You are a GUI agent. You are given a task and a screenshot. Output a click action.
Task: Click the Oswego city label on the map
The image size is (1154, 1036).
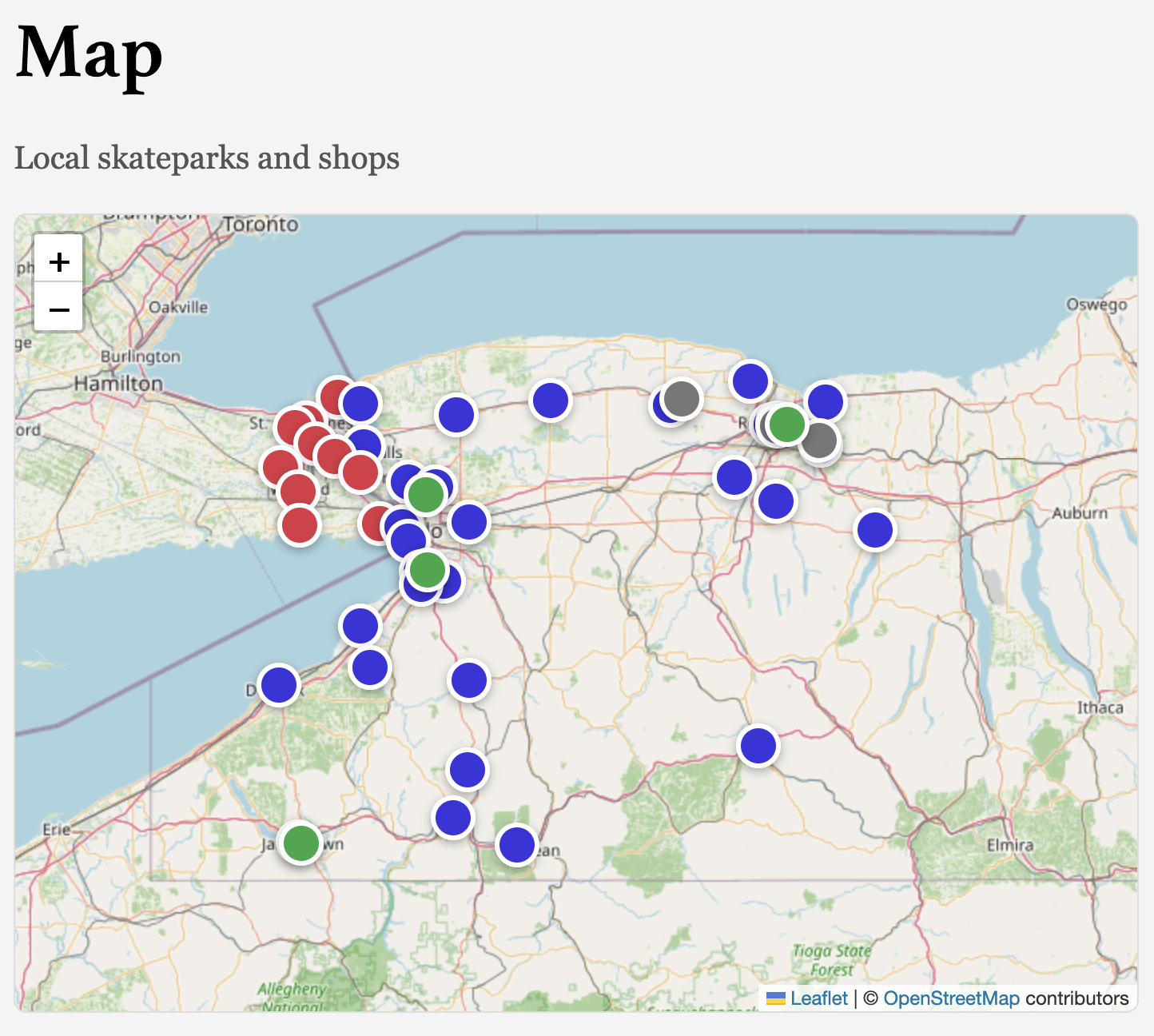pyautogui.click(x=1096, y=305)
